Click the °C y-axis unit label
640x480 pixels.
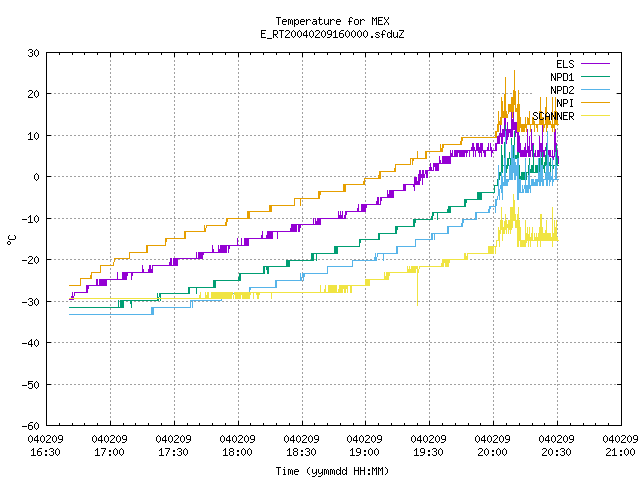point(11,240)
